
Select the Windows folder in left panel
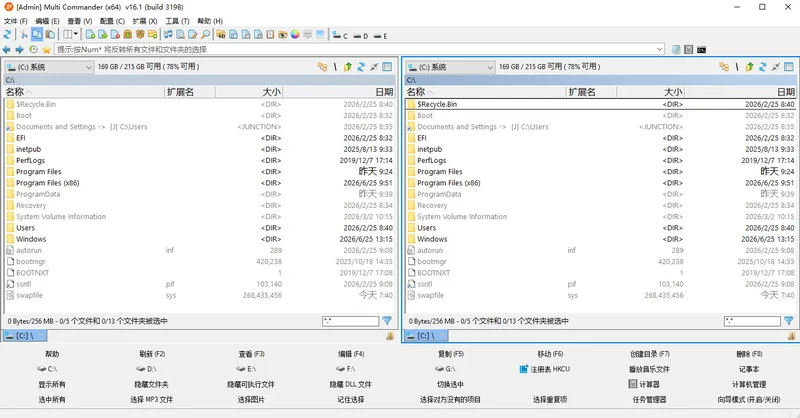[x=200, y=239]
